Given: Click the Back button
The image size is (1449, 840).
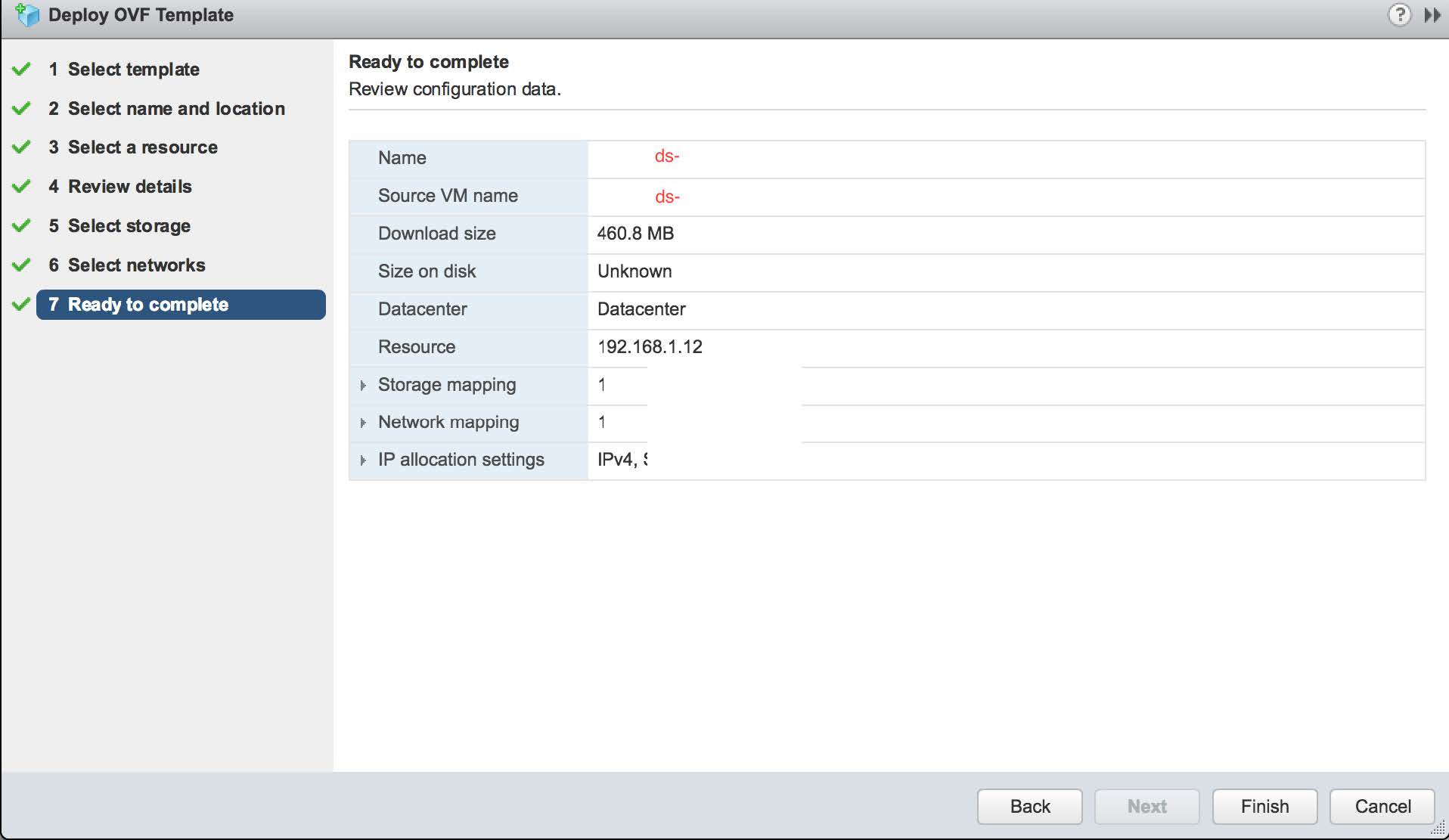Looking at the screenshot, I should click(1029, 807).
